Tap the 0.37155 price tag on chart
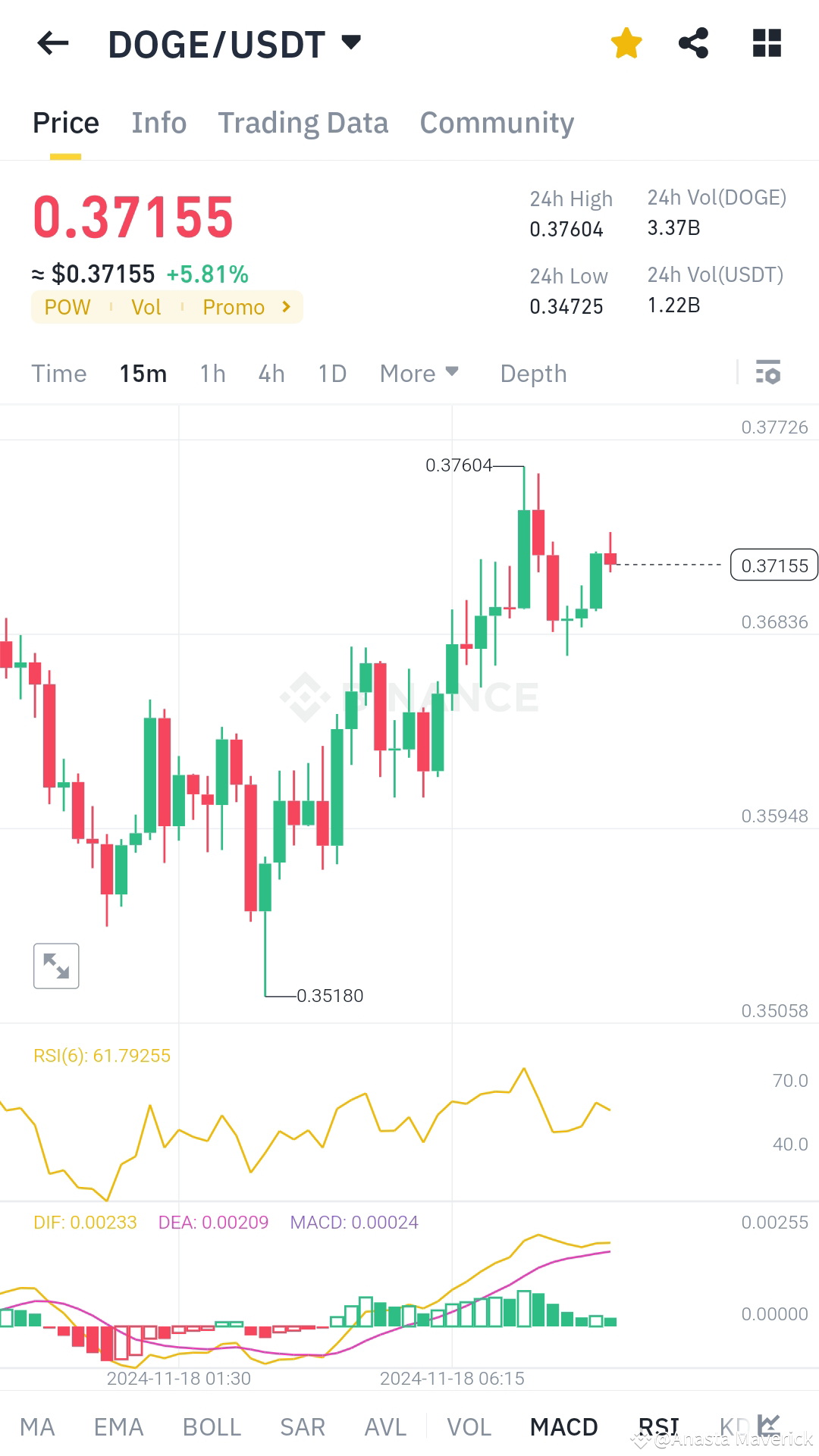 point(773,565)
